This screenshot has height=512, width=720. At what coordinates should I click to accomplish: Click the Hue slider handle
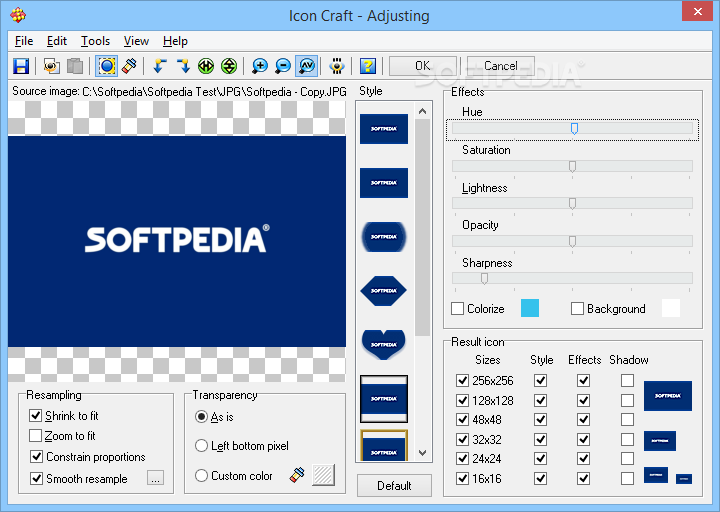point(574,129)
